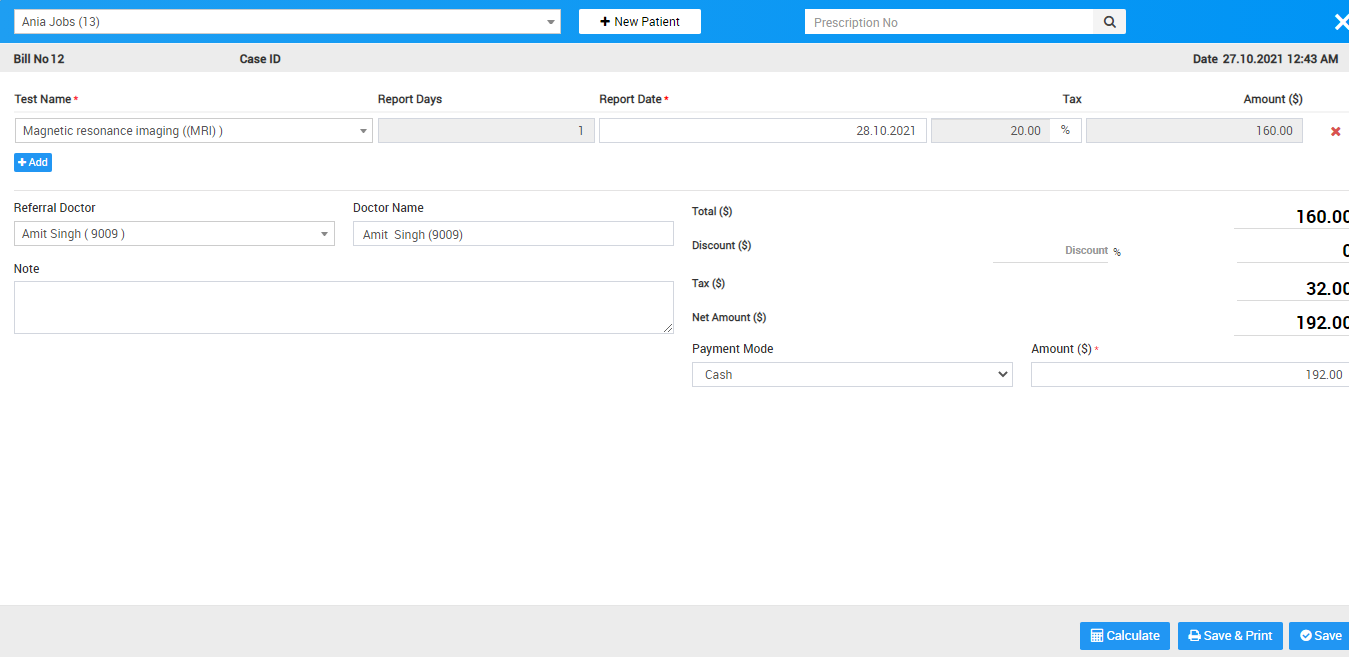Add another test row with Add button
The width and height of the screenshot is (1349, 657).
33,162
